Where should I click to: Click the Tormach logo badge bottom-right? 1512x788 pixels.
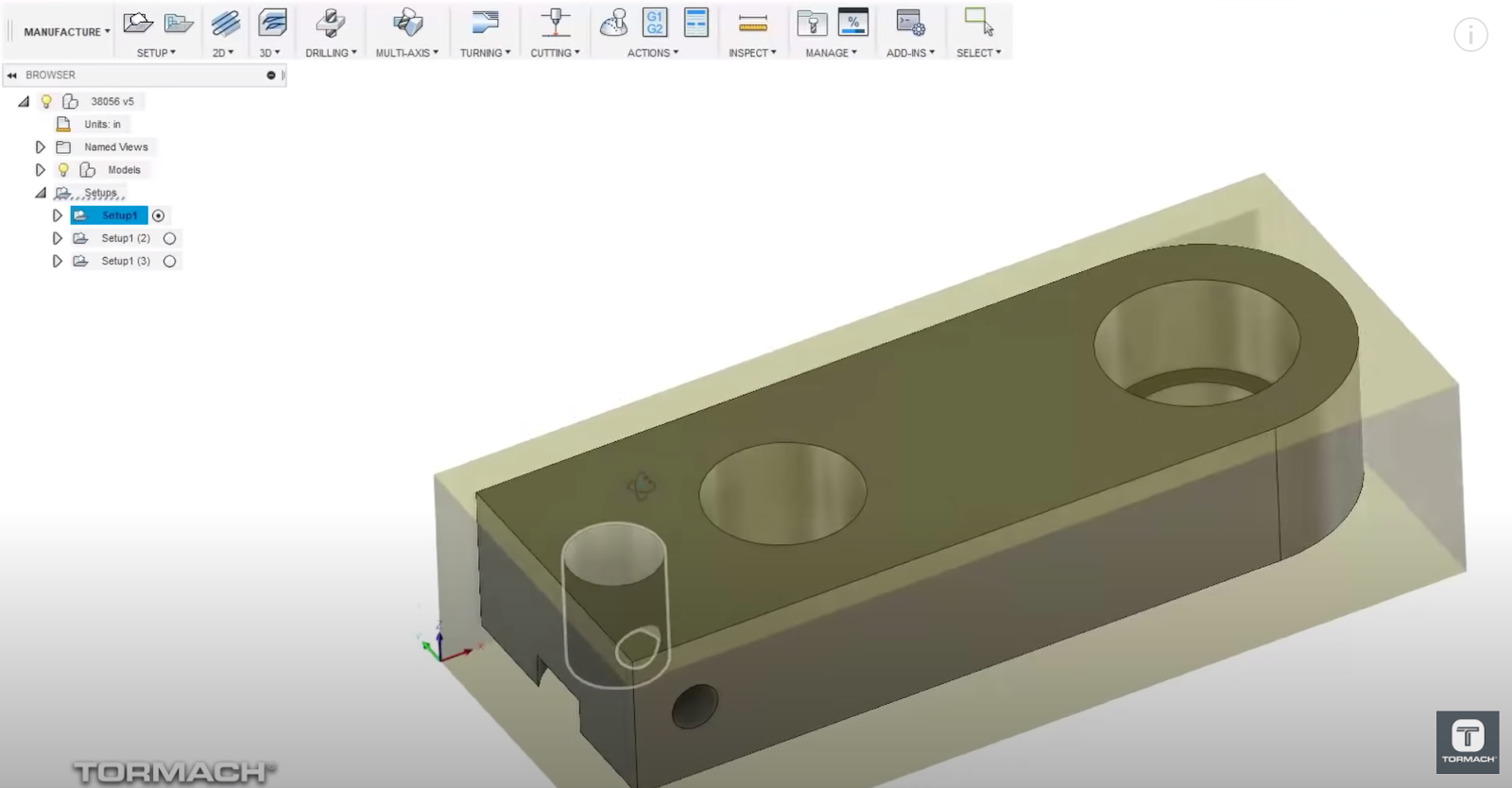[x=1468, y=742]
